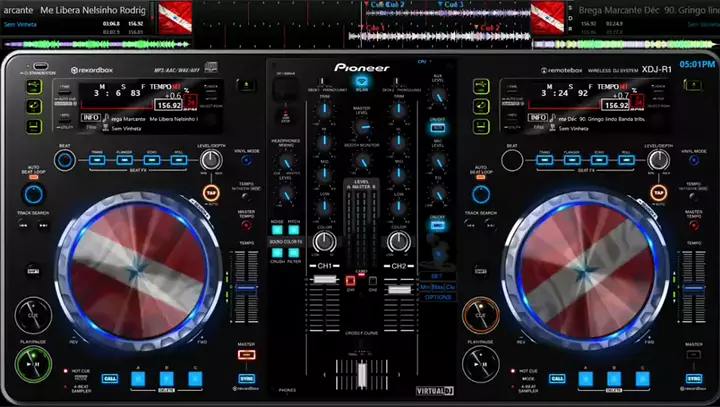
Task: Trigger right deck hot cue A pad
Action: (585, 379)
